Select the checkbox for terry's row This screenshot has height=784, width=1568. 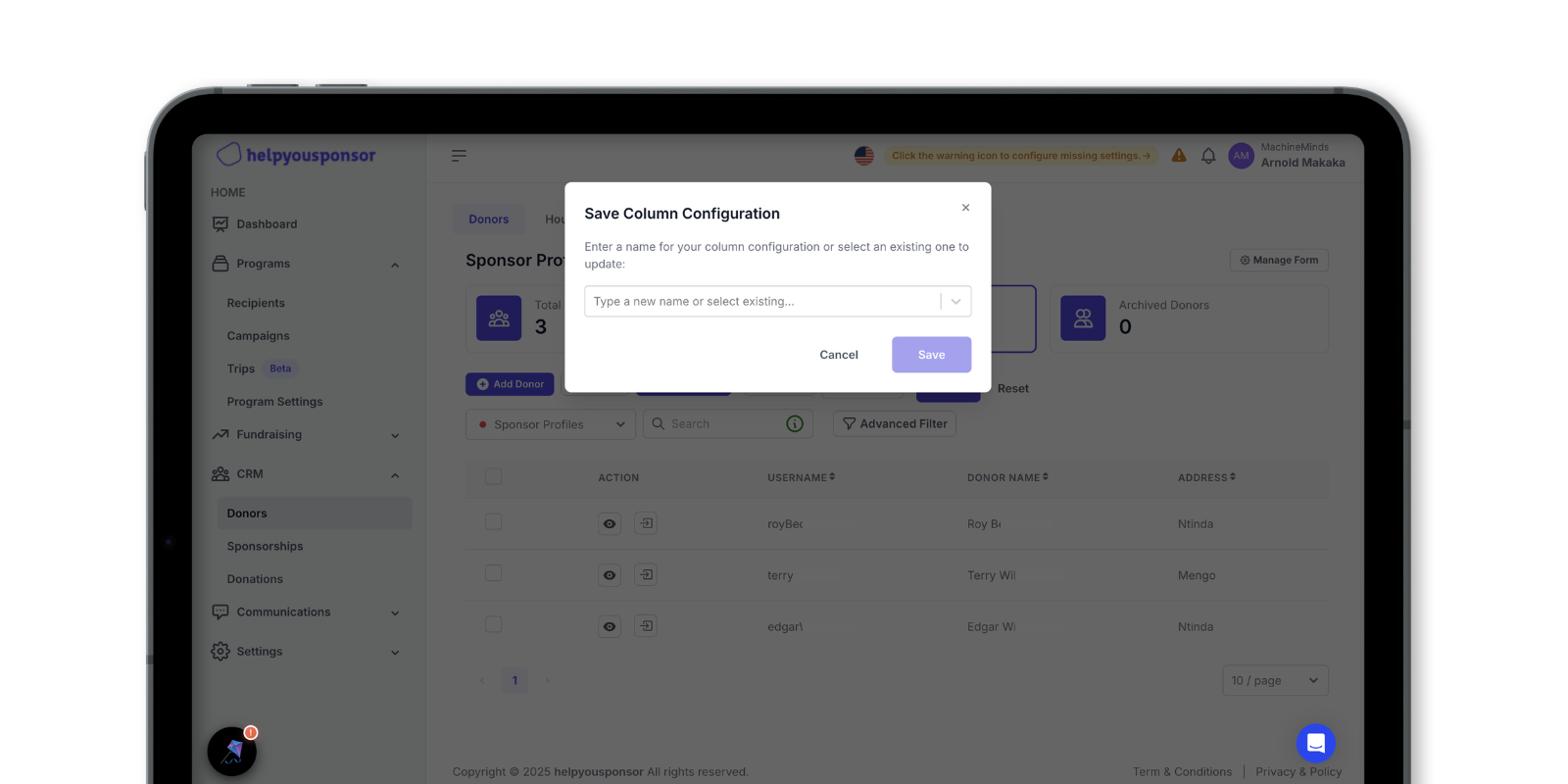(x=493, y=573)
